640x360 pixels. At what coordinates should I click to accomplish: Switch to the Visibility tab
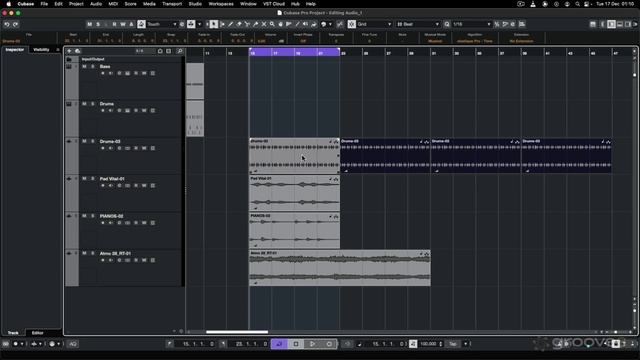click(41, 50)
